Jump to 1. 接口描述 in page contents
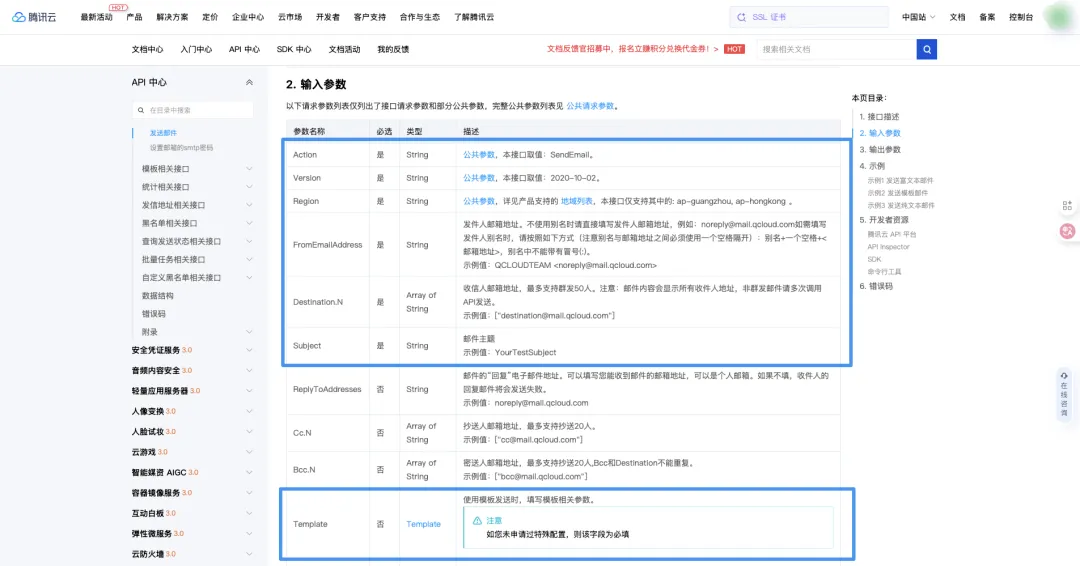The height and width of the screenshot is (566, 1080). coord(879,117)
